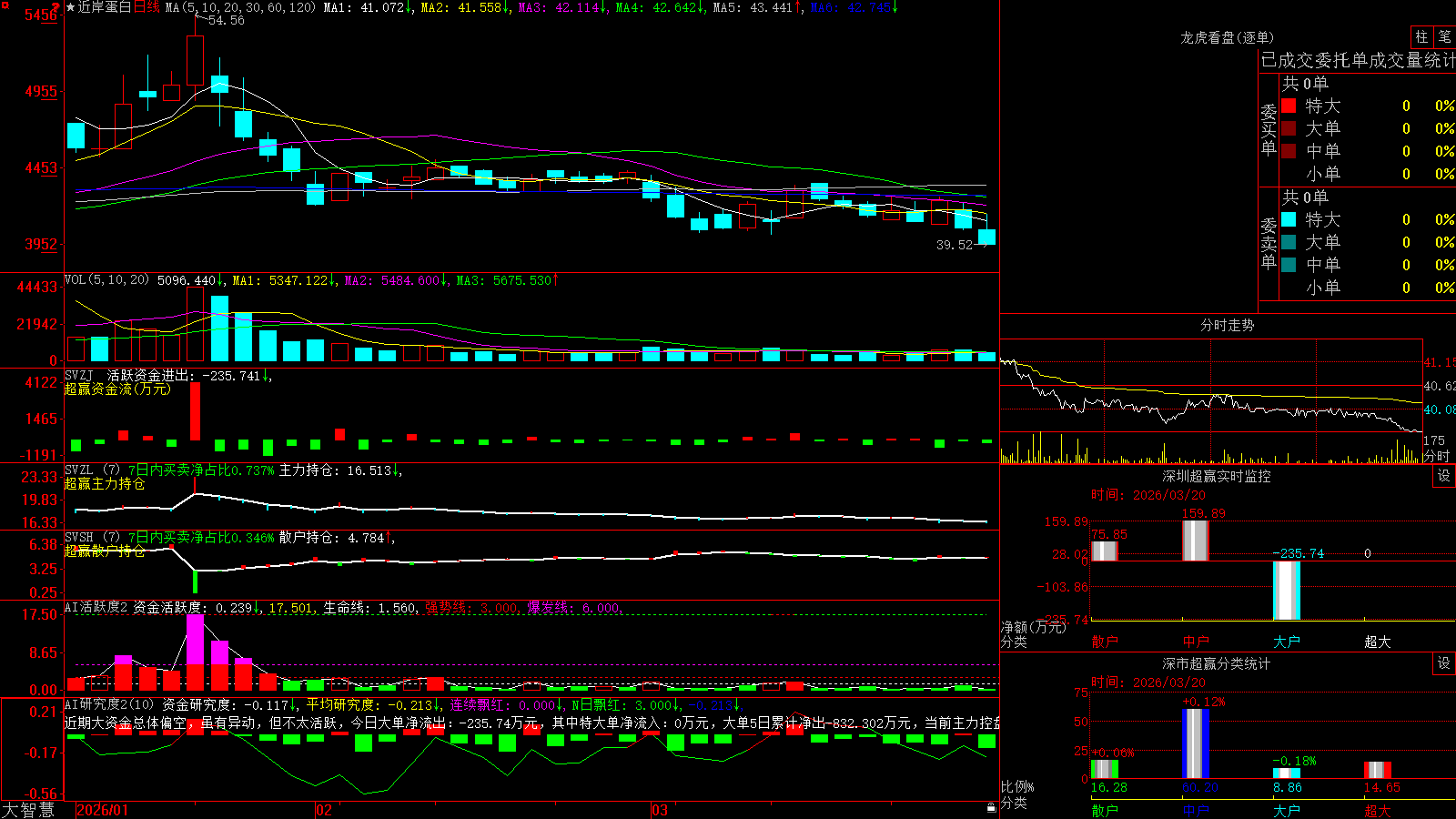1456x819 pixels.
Task: Click the MA(5,10,20,30,60,120) indicator label
Action: pos(240,7)
